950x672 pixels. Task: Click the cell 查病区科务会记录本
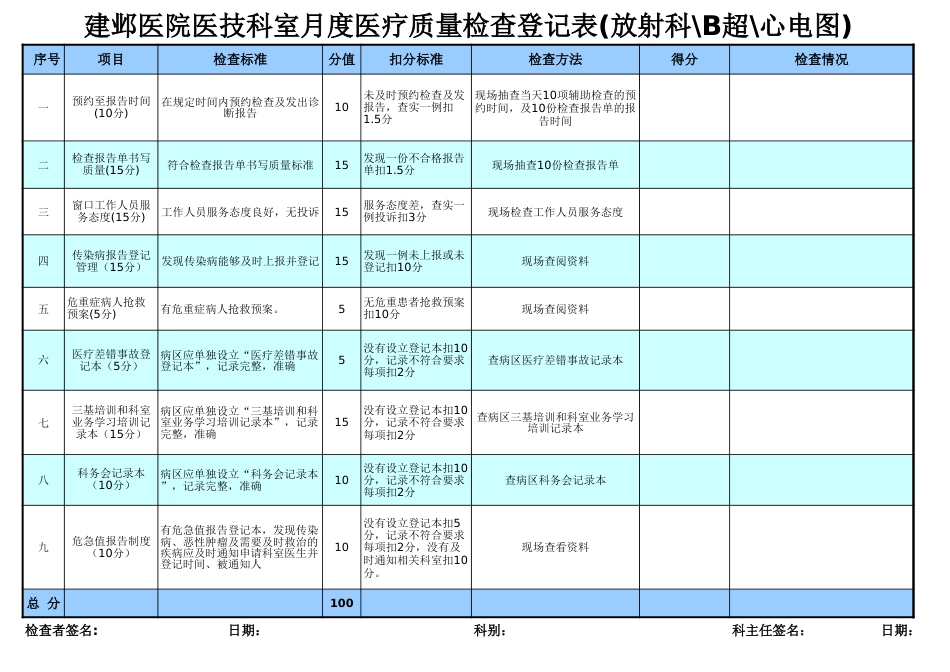click(x=556, y=480)
